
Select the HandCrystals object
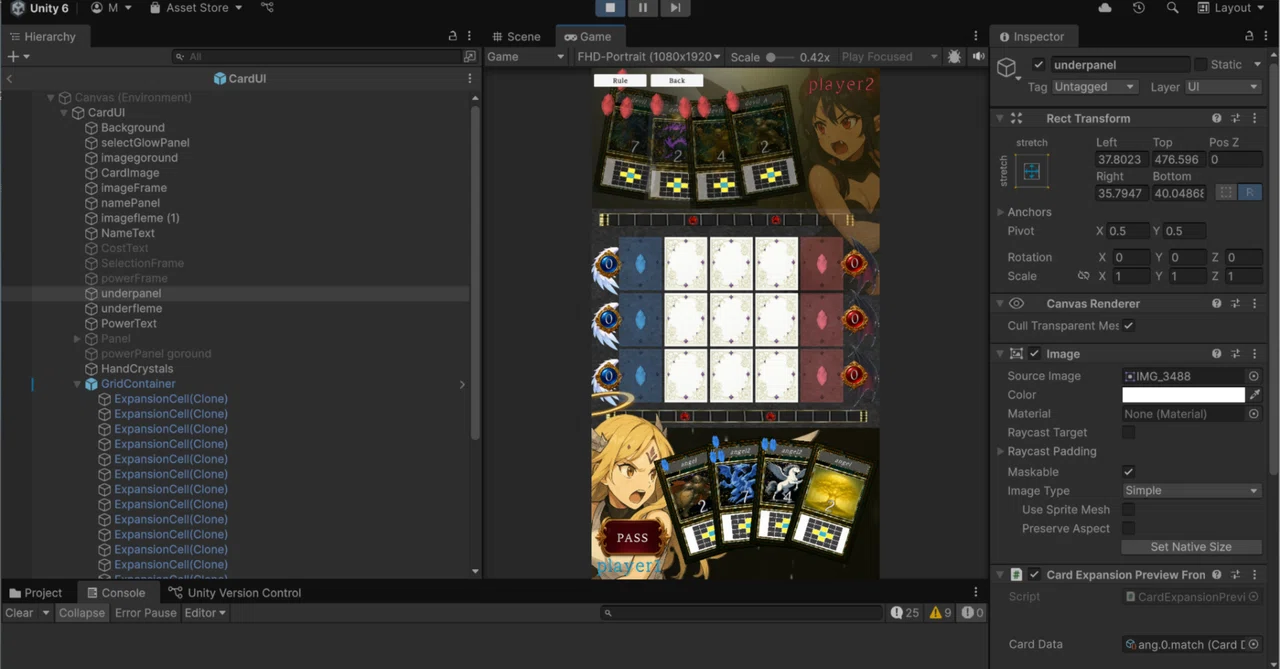point(137,369)
